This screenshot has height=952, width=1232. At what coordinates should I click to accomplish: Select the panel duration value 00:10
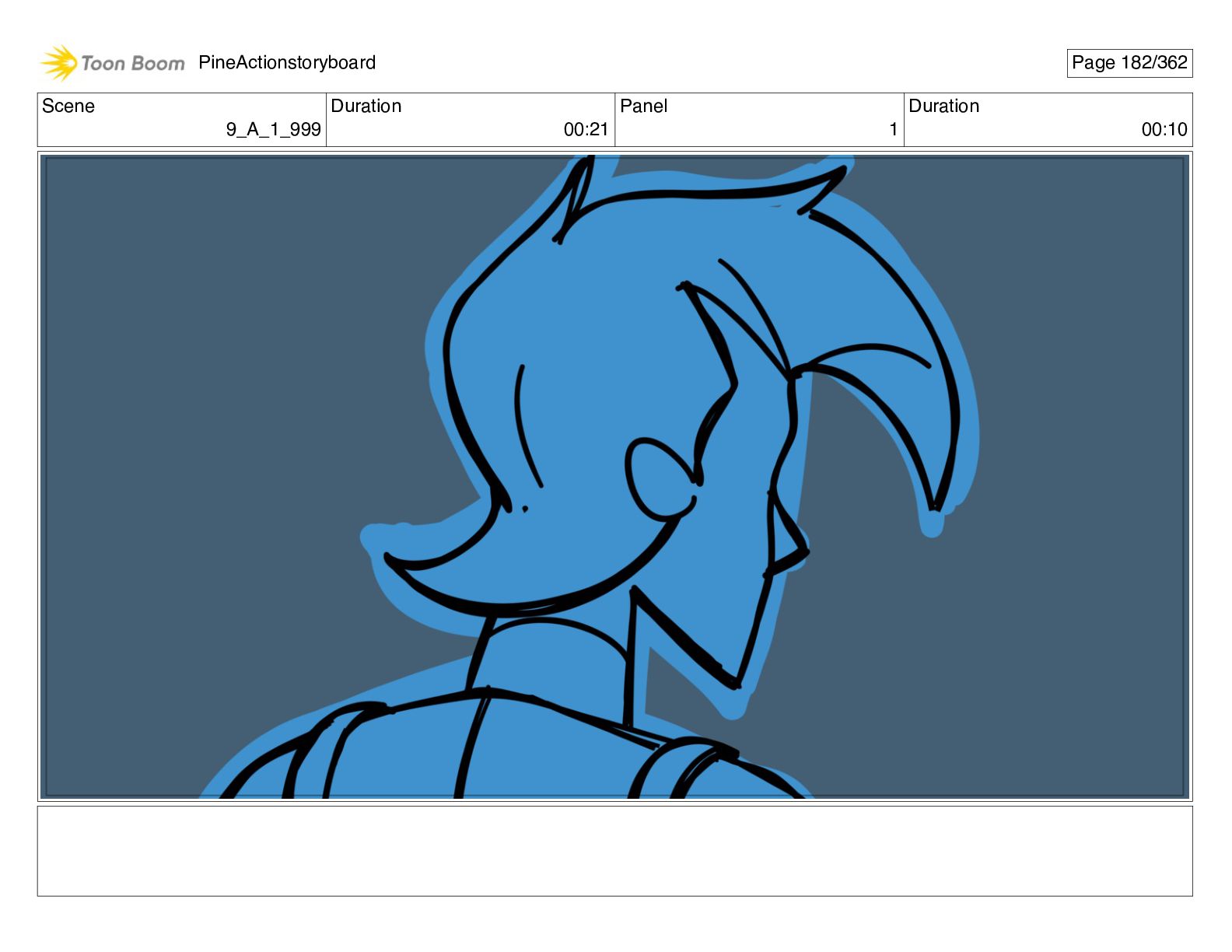(1164, 130)
